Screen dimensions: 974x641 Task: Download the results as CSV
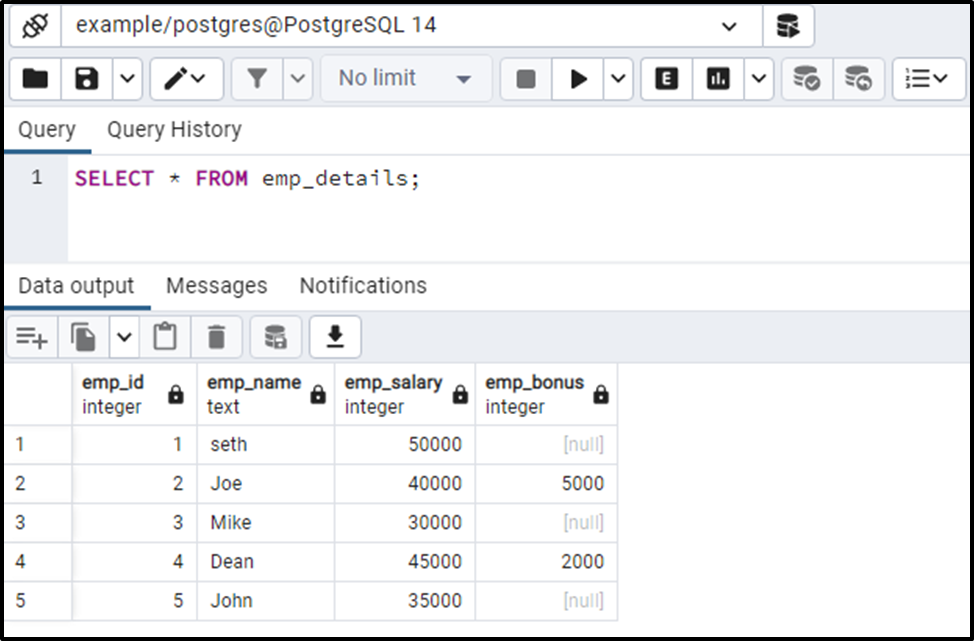[335, 336]
